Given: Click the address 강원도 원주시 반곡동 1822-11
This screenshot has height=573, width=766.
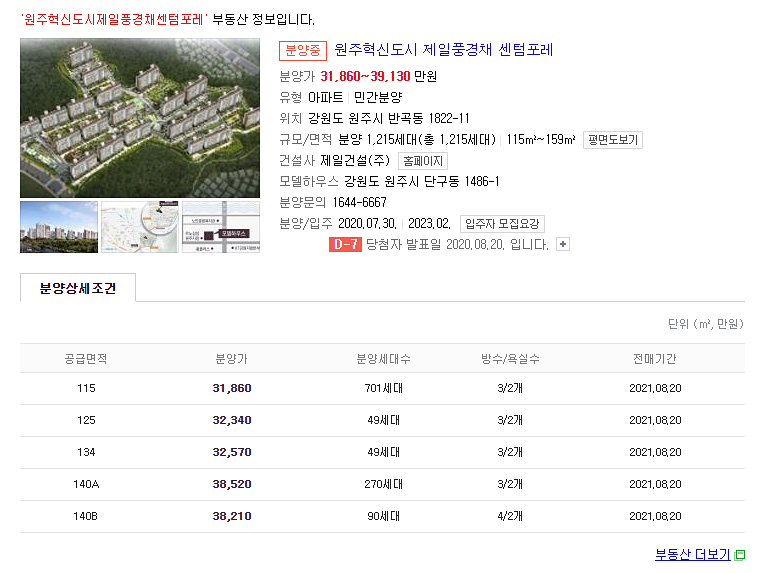Looking at the screenshot, I should point(388,119).
